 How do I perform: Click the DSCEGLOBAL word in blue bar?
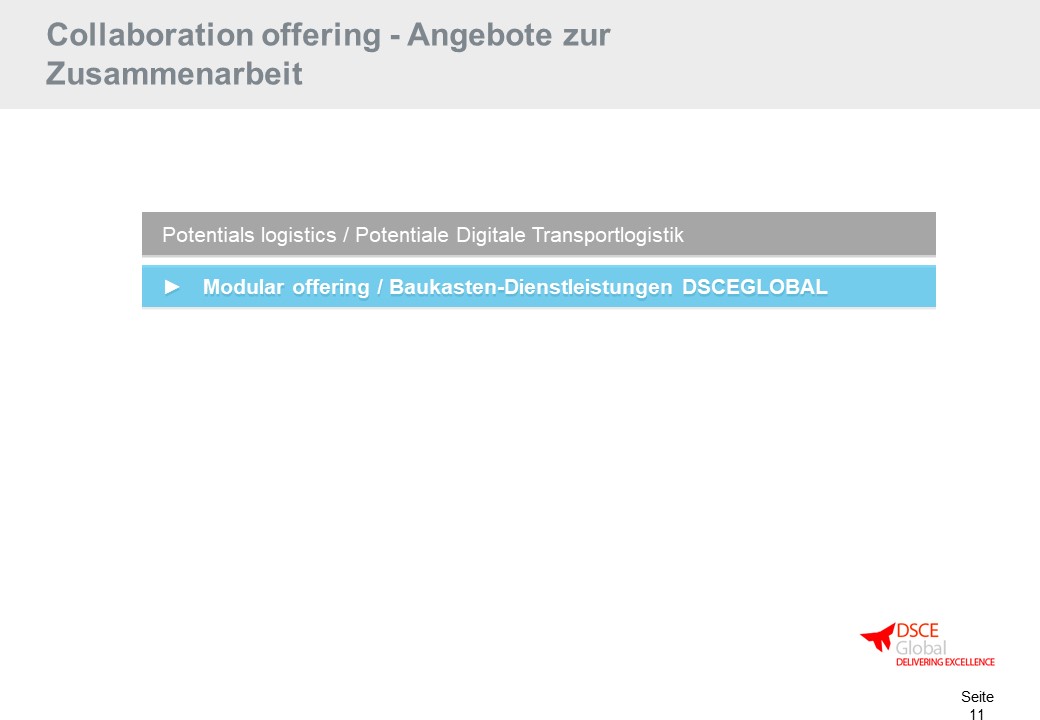point(755,287)
